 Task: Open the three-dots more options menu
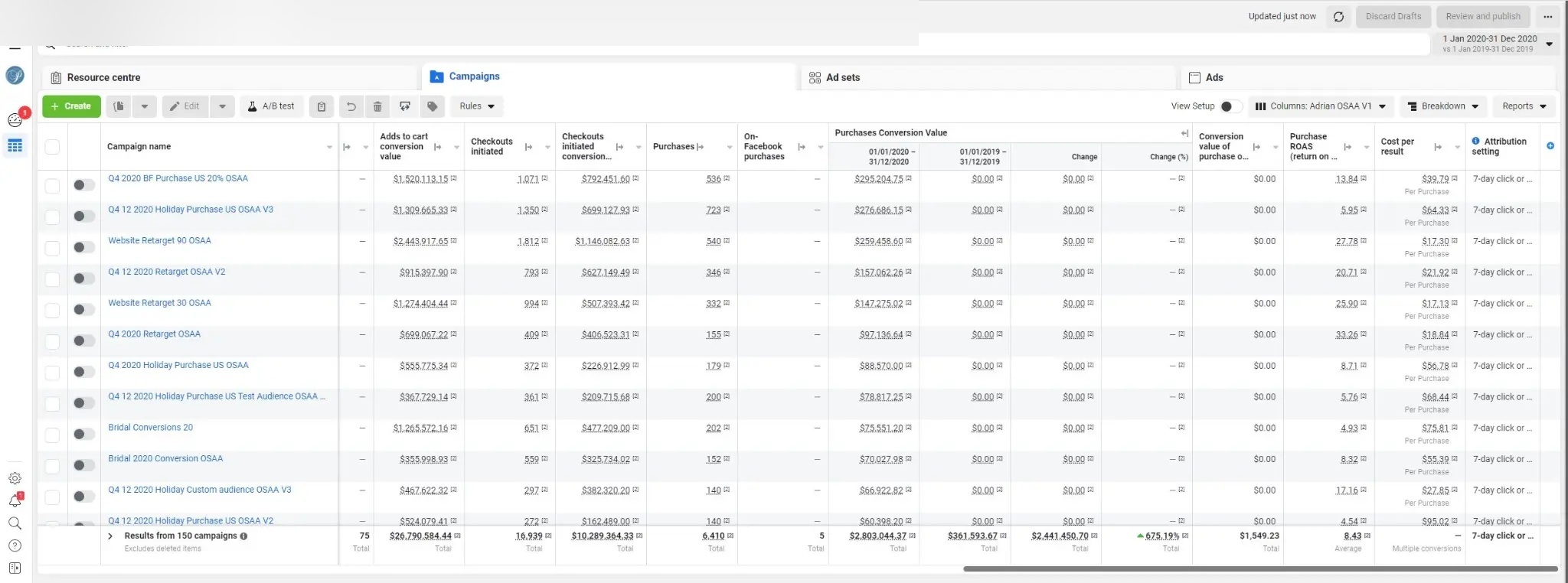[1548, 17]
